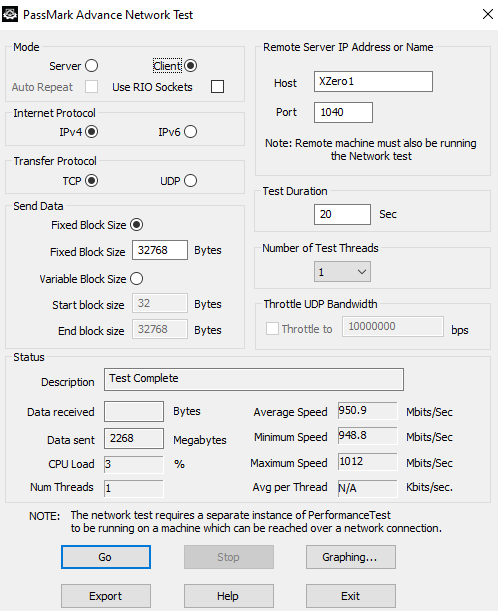Viewport: 498px width, 611px height.
Task: Click the PassMark app icon in title bar
Action: click(x=10, y=14)
